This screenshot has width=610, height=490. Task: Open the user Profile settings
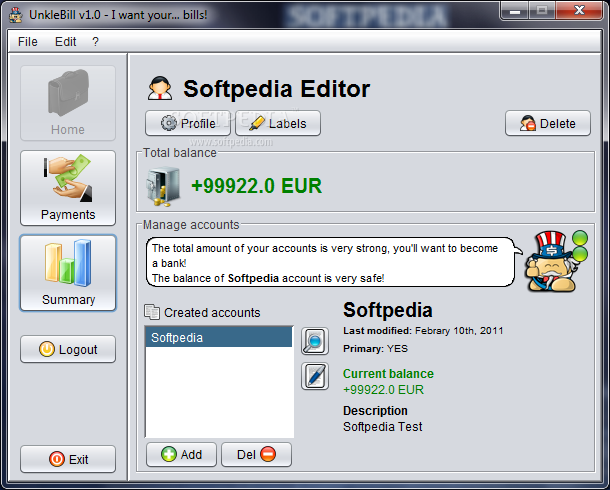tap(188, 123)
